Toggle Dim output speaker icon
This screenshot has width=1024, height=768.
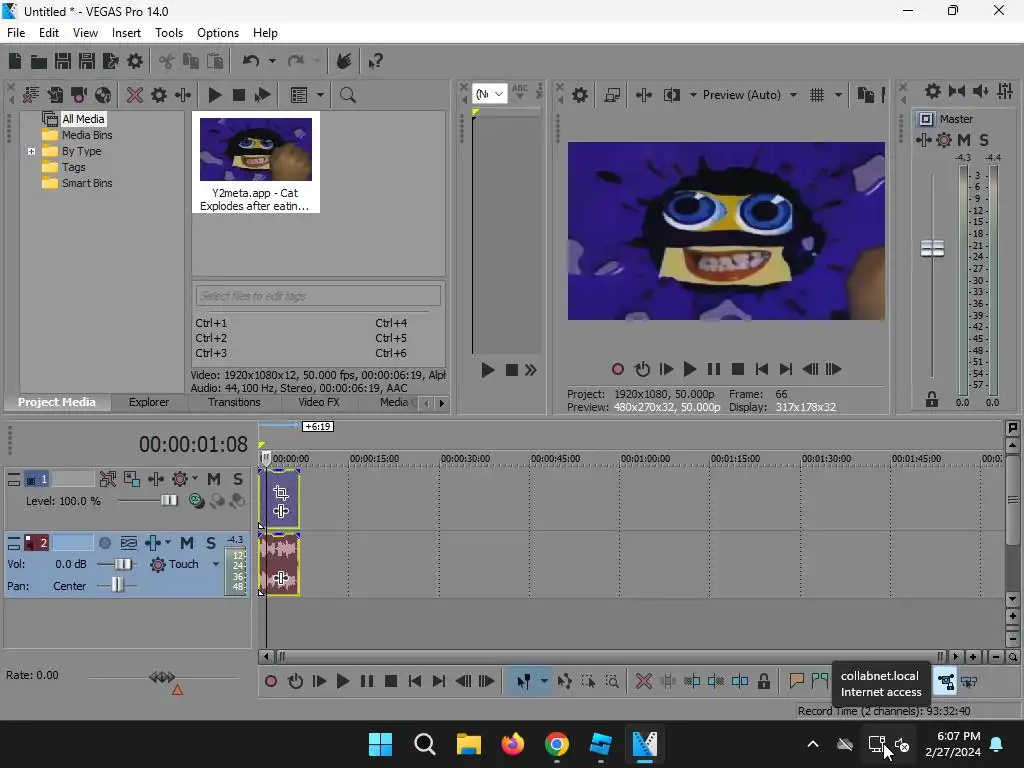980,91
